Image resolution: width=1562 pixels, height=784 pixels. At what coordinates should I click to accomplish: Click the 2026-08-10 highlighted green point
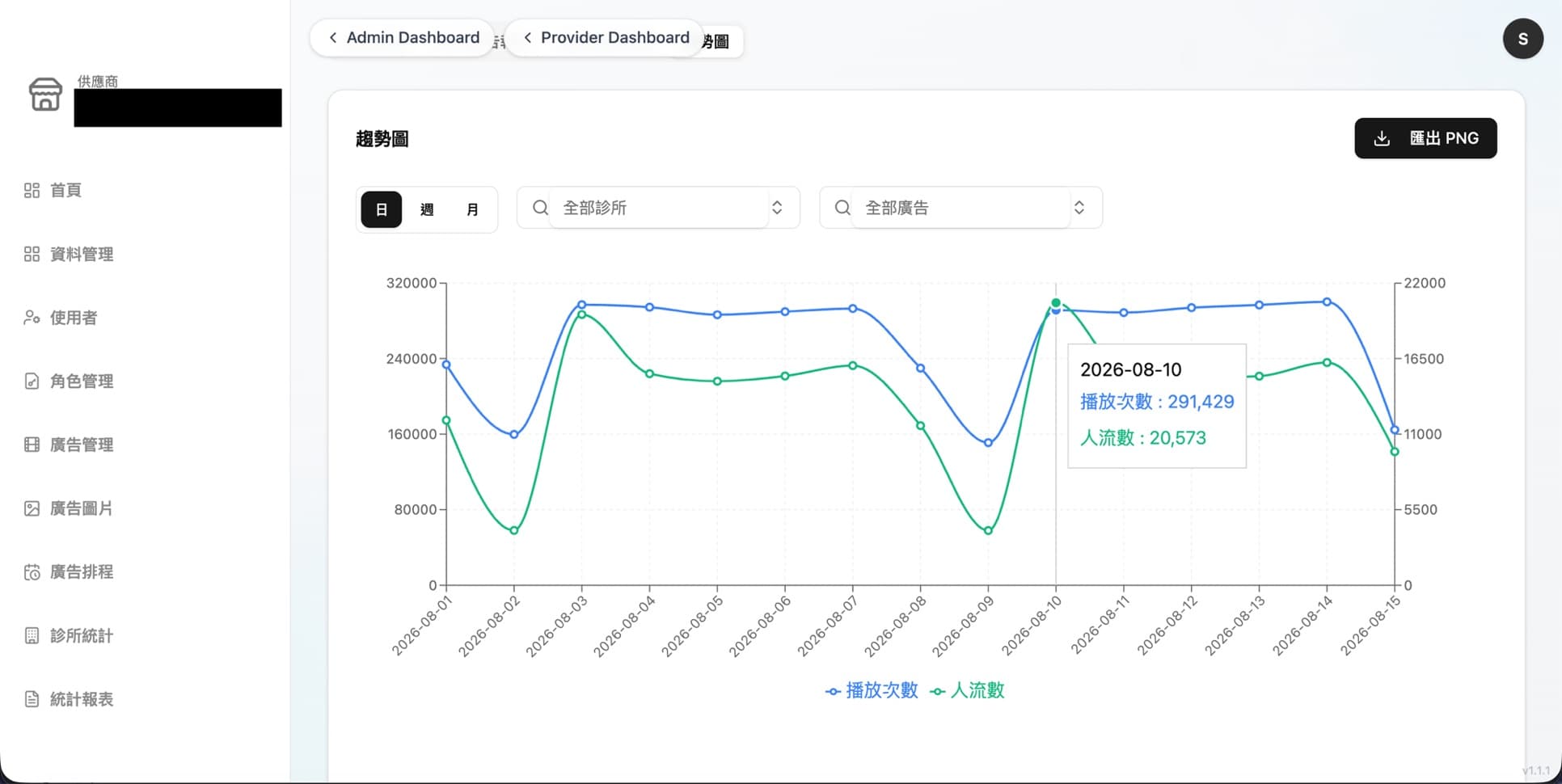click(x=1056, y=303)
